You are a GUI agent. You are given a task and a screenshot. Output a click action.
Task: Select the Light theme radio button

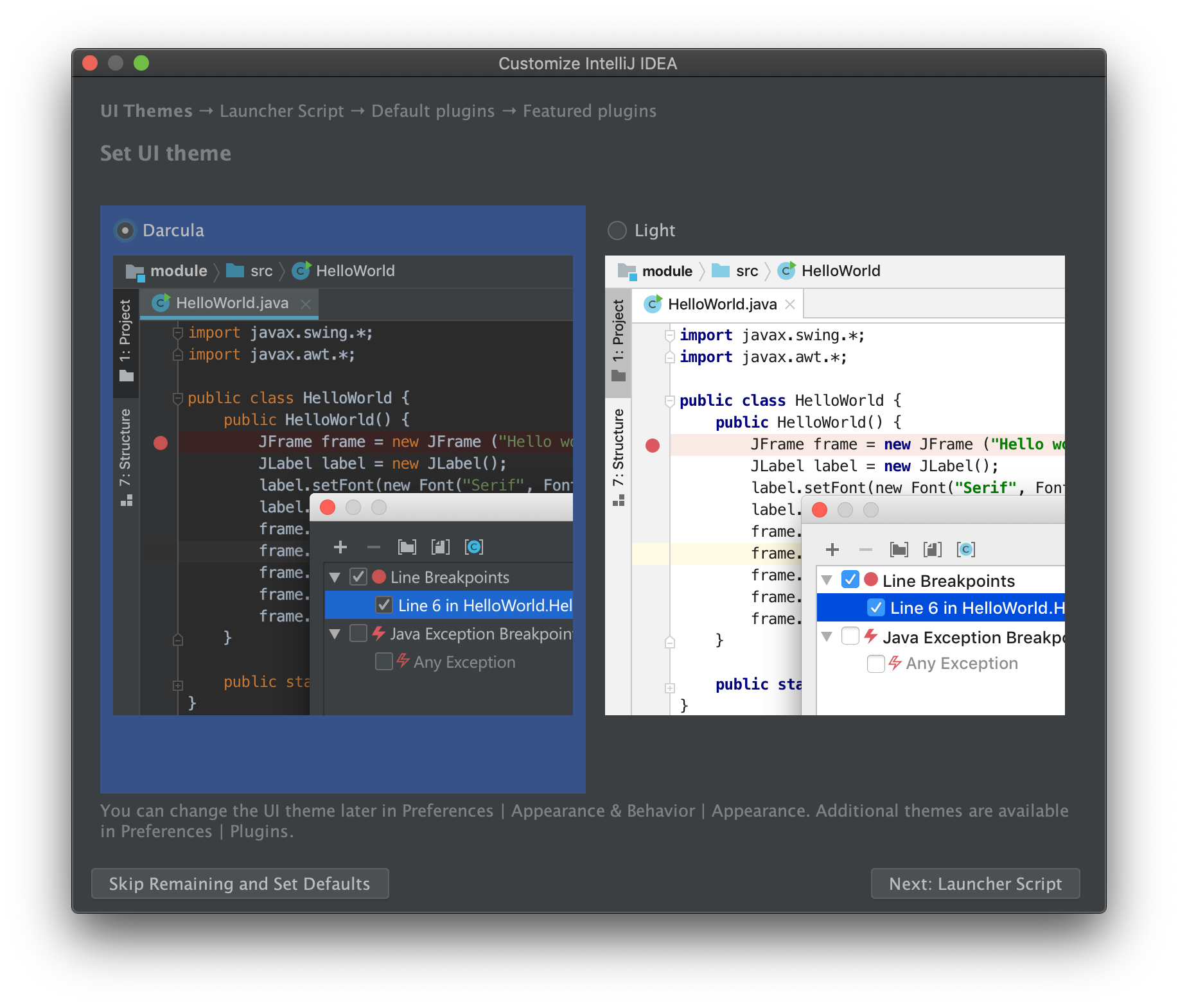[617, 230]
